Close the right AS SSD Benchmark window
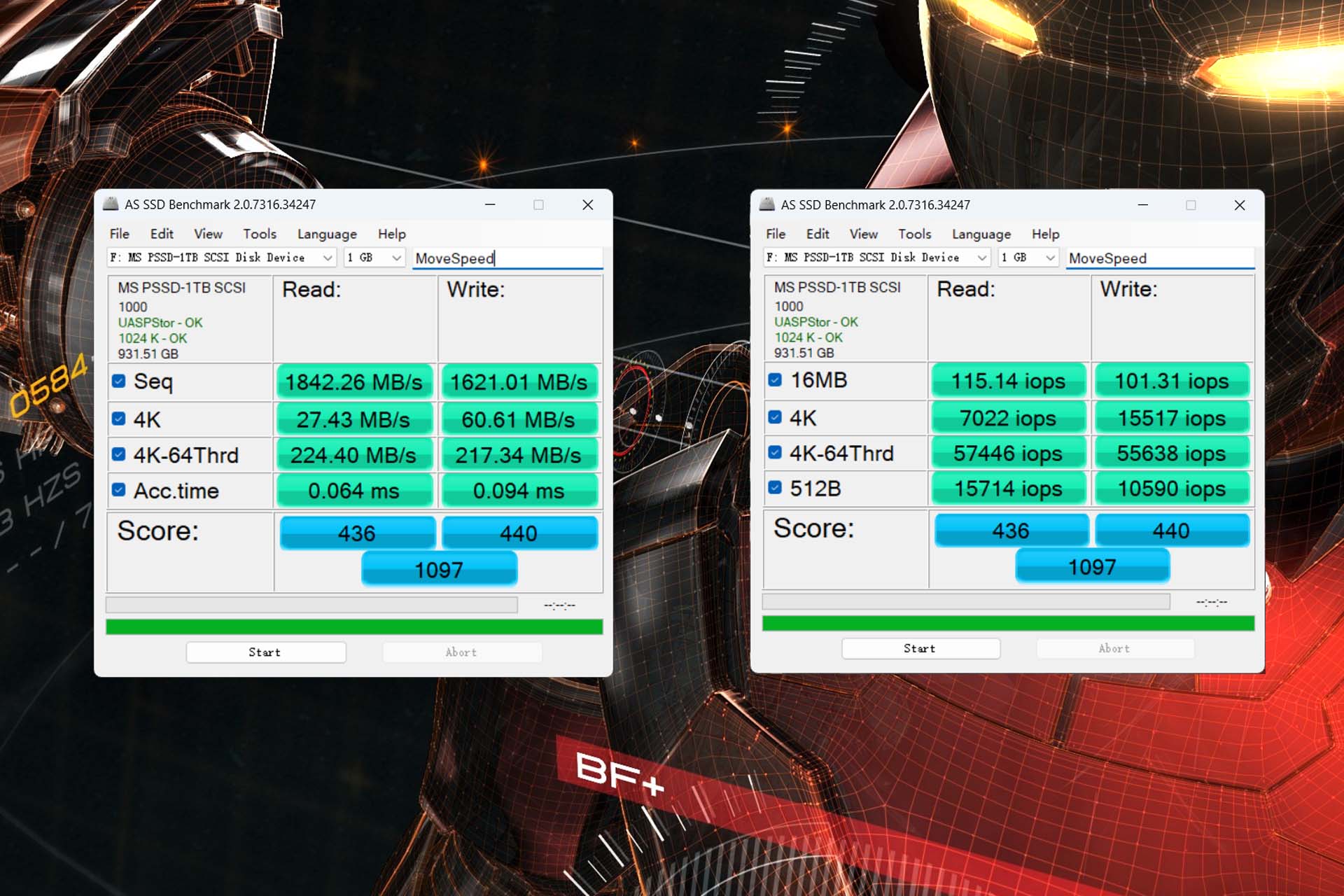Screen dimensions: 1344x896 tap(1240, 205)
